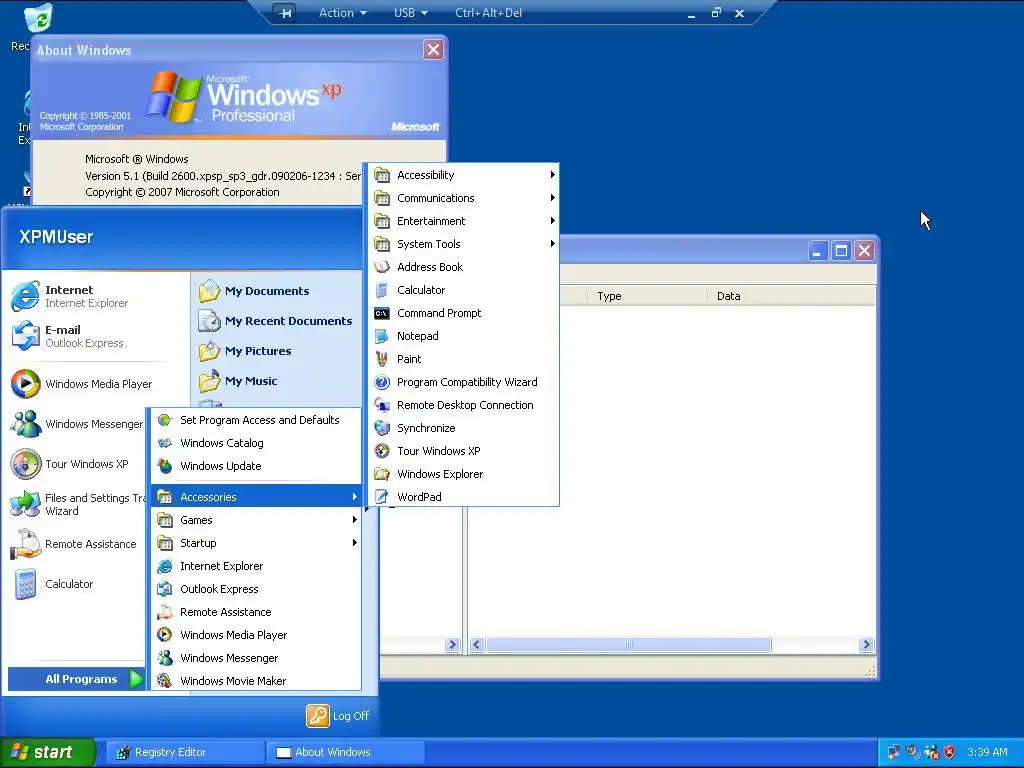Click Registry Editor horizontal scrollbar thumb

[628, 645]
